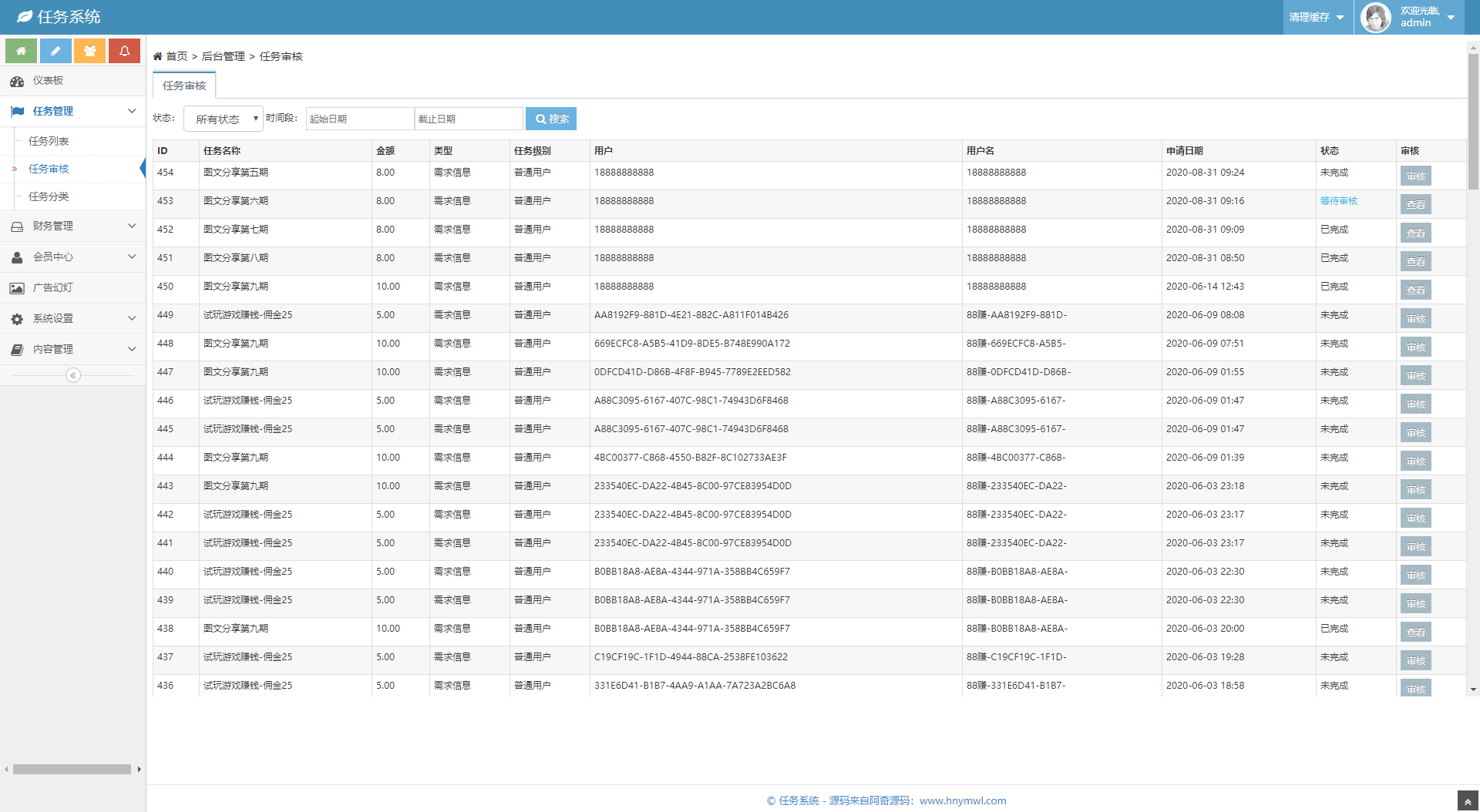
Task: Click the 搜索 search button
Action: (551, 119)
